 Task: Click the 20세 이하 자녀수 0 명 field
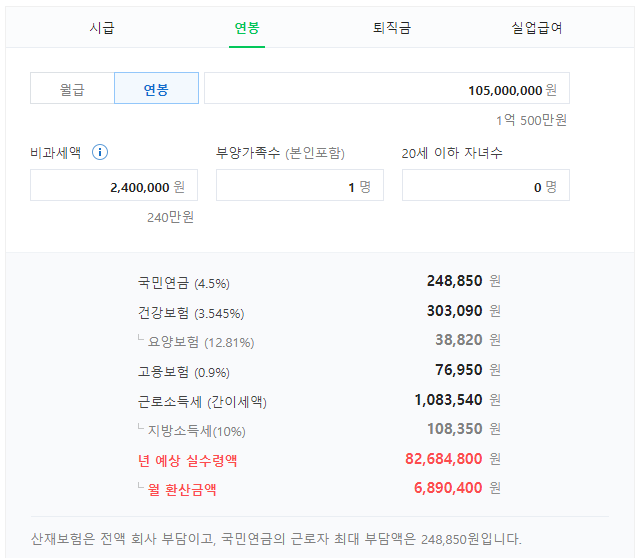[486, 185]
